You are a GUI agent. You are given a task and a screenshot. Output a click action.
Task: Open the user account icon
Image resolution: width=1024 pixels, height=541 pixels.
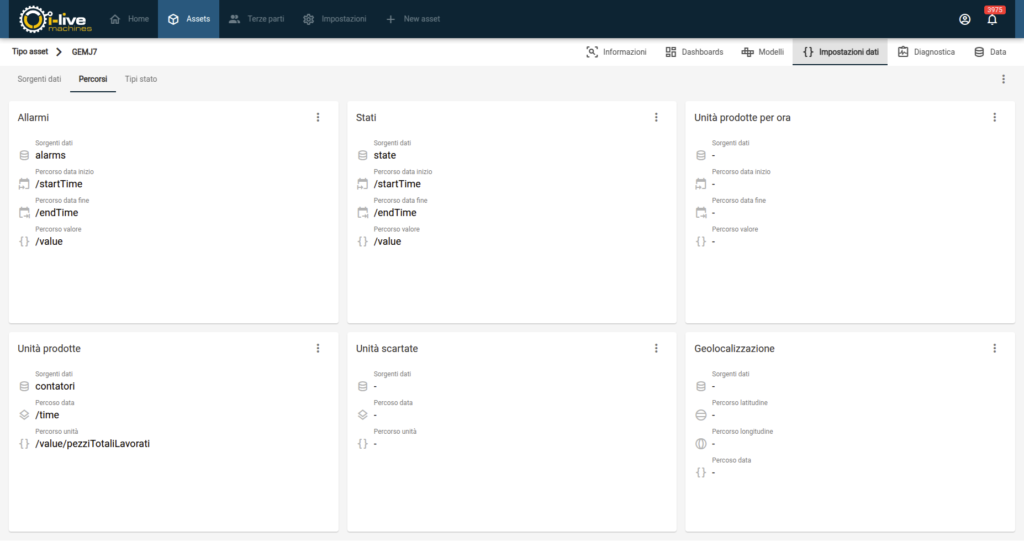[964, 19]
